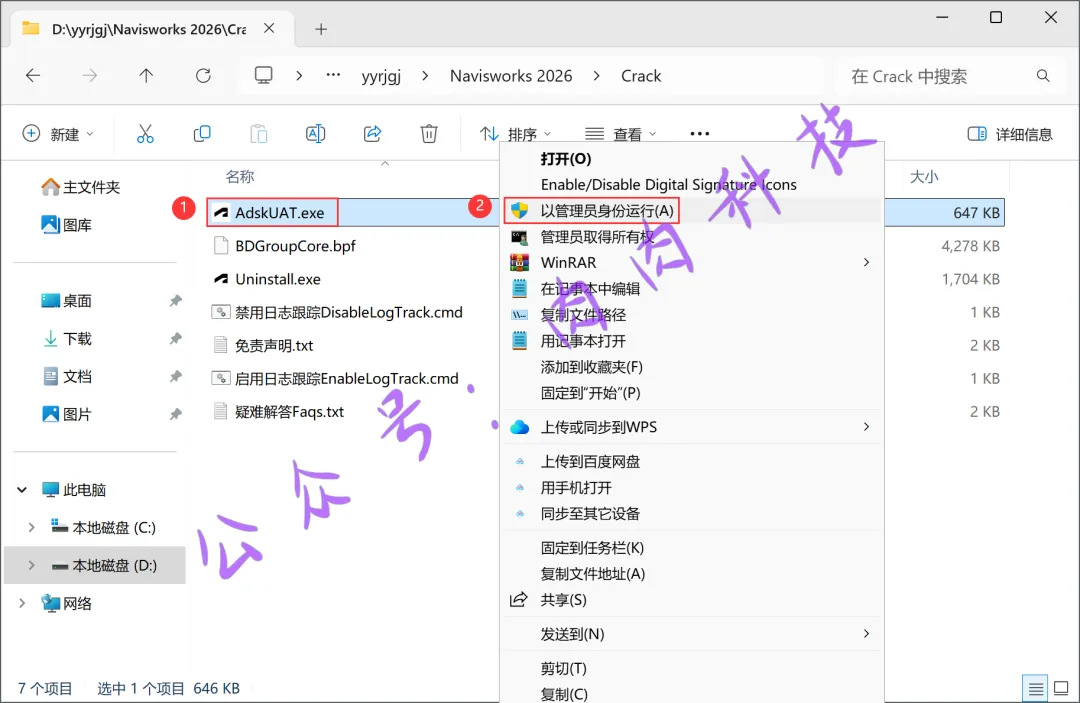
Task: Go up one folder level
Action: tap(146, 76)
